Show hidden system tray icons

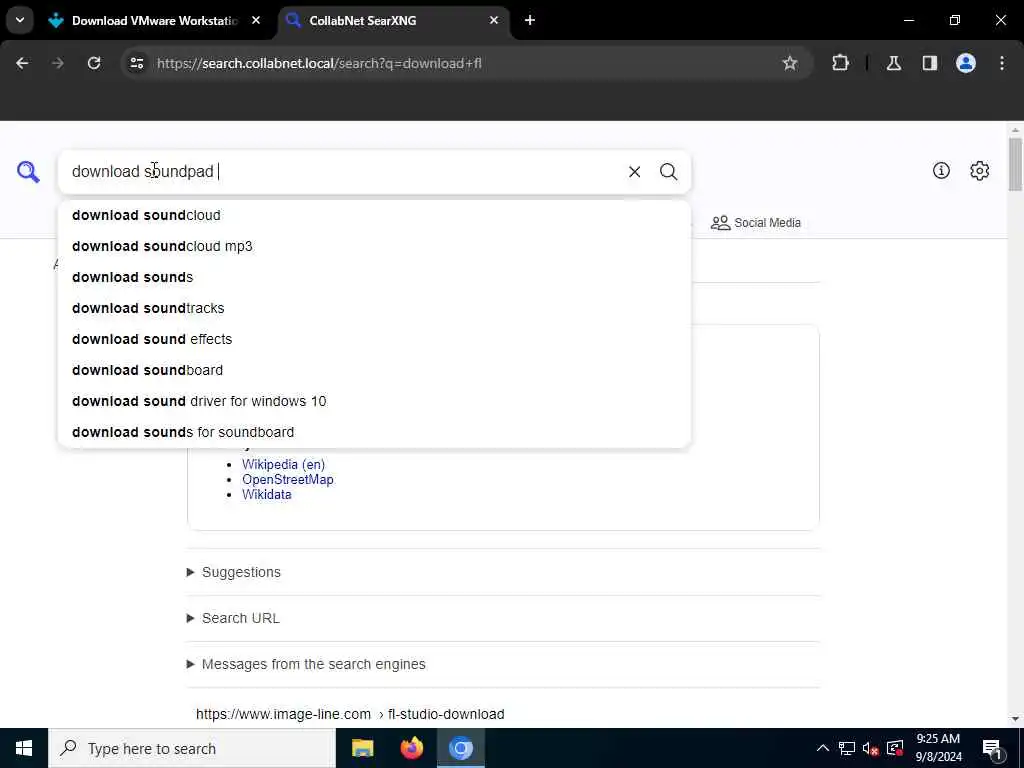pyautogui.click(x=823, y=748)
